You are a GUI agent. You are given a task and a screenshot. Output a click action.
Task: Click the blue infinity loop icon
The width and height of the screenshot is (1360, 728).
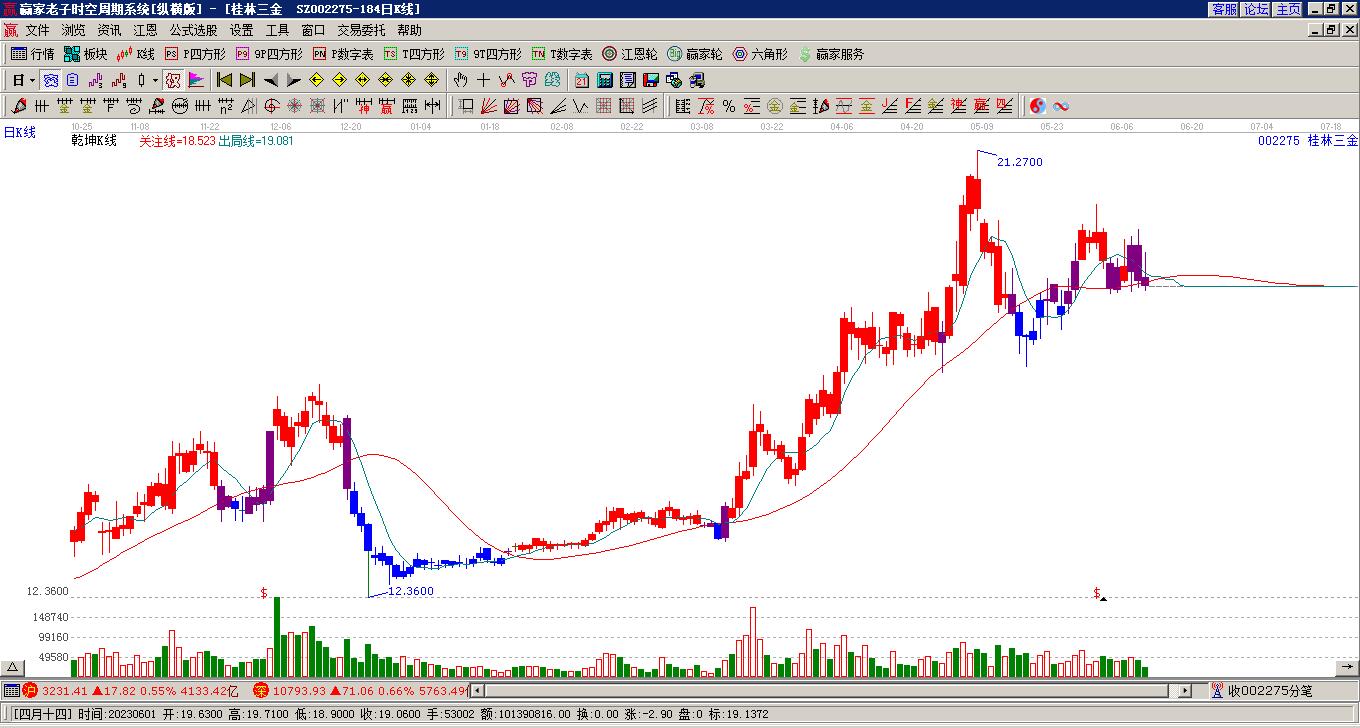coord(1061,106)
